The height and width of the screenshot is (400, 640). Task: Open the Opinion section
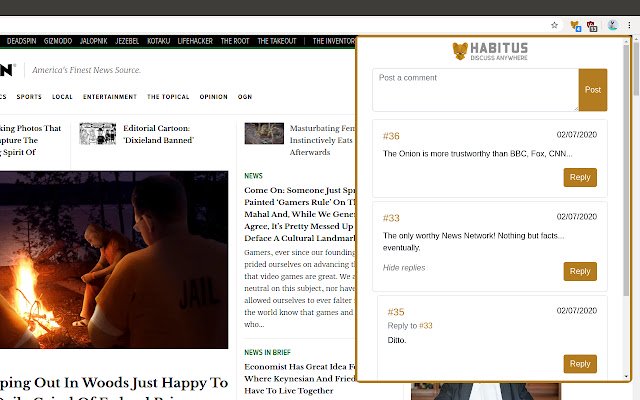[213, 97]
